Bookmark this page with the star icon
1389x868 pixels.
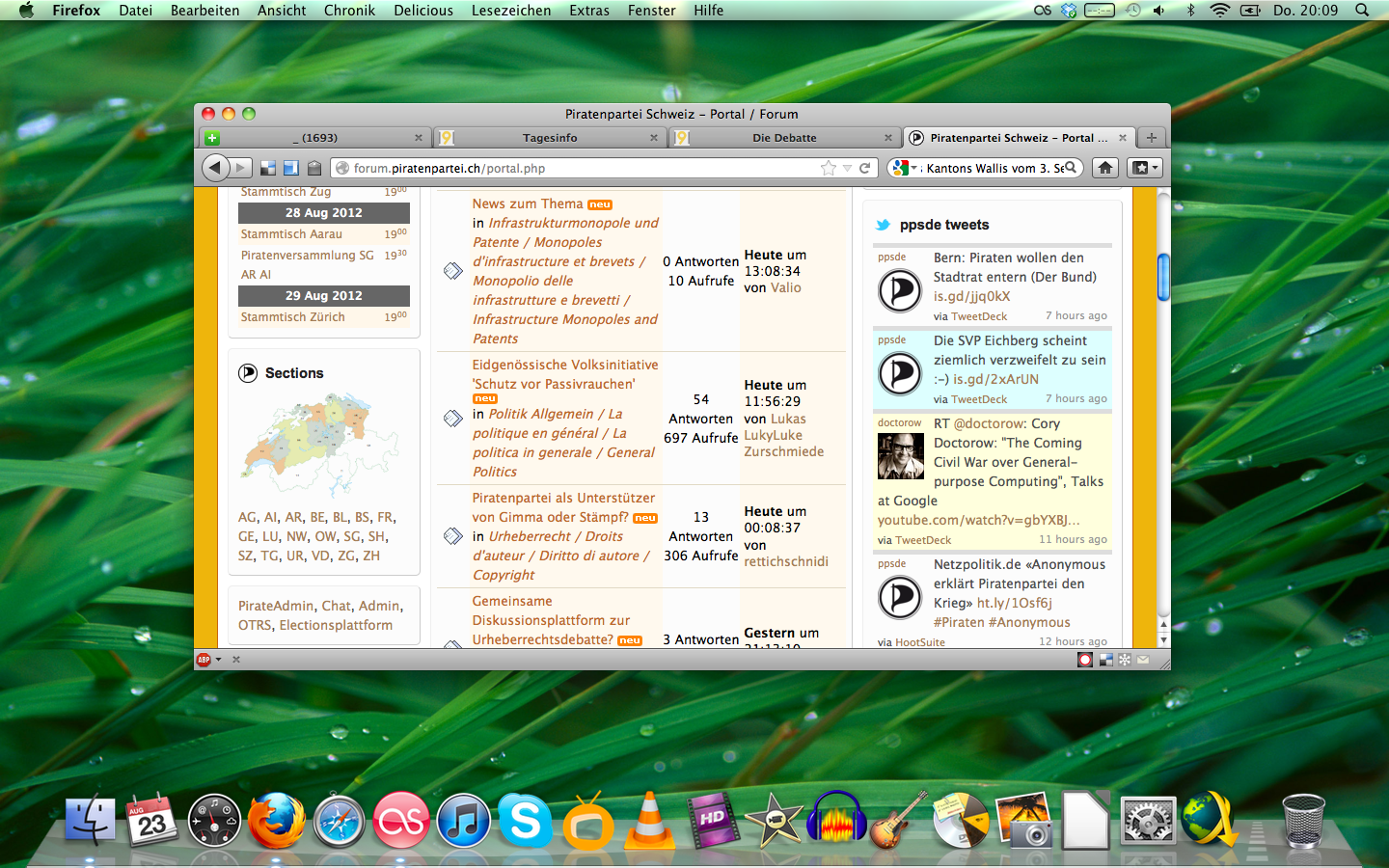click(x=828, y=168)
